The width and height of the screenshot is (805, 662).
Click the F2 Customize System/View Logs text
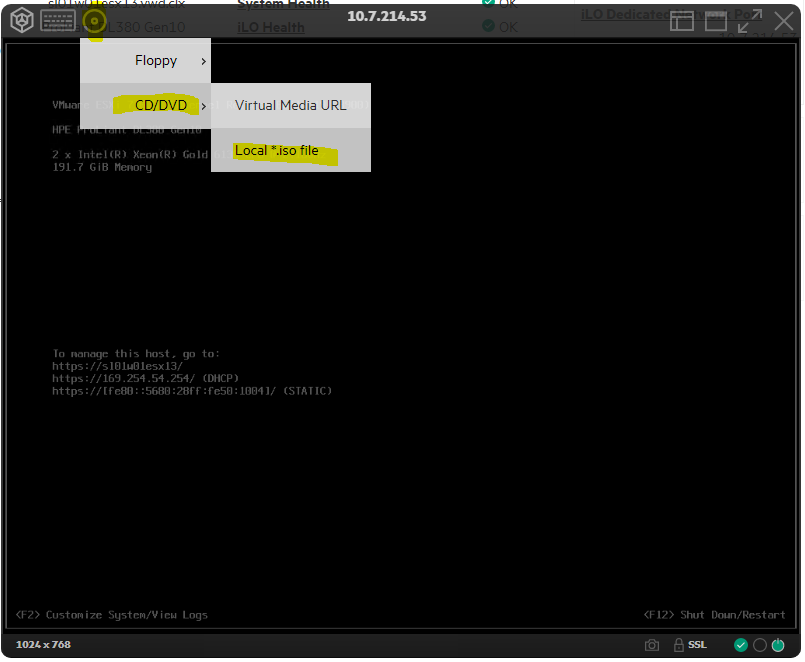(x=112, y=615)
